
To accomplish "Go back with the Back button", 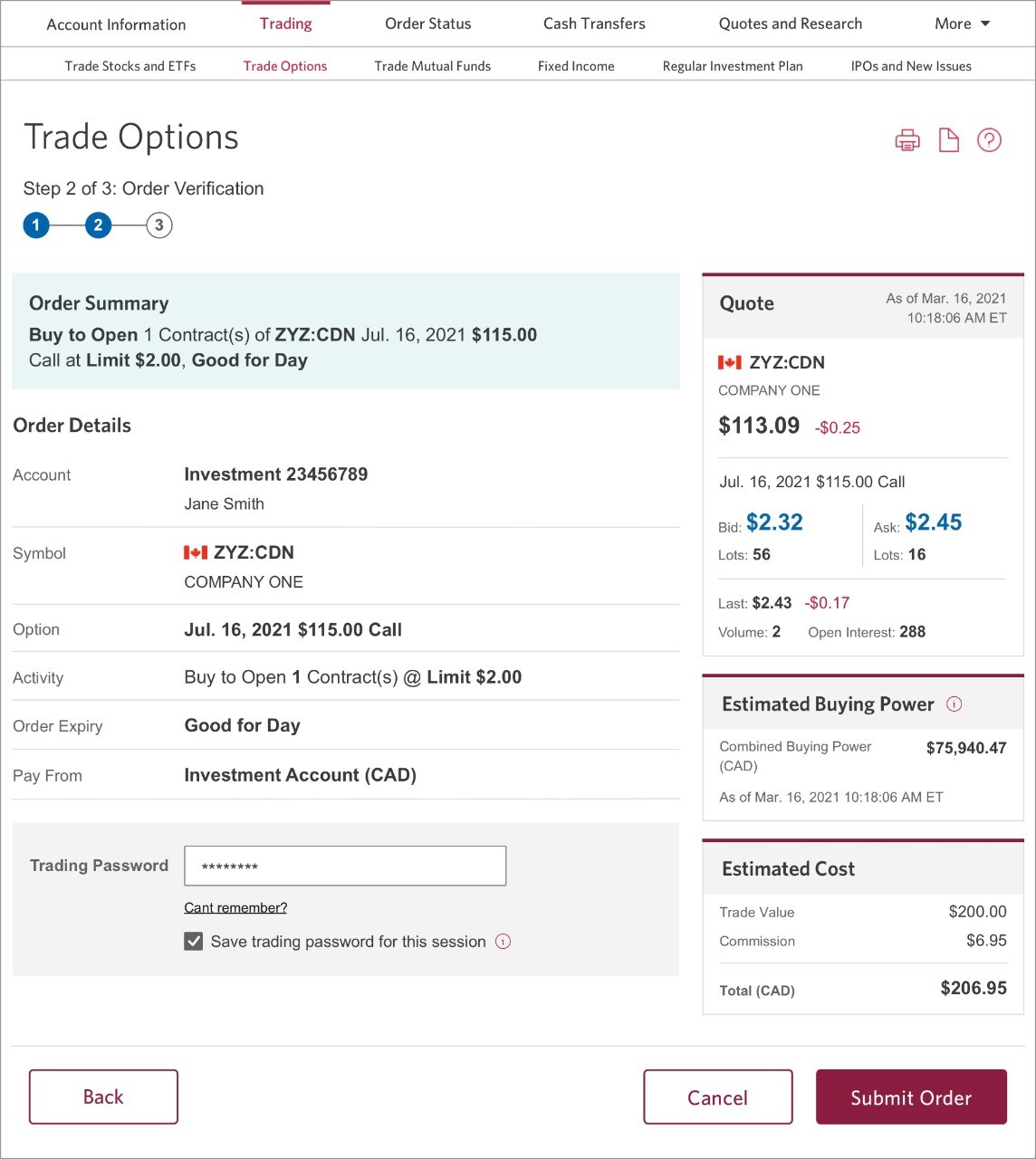I will pos(103,1097).
